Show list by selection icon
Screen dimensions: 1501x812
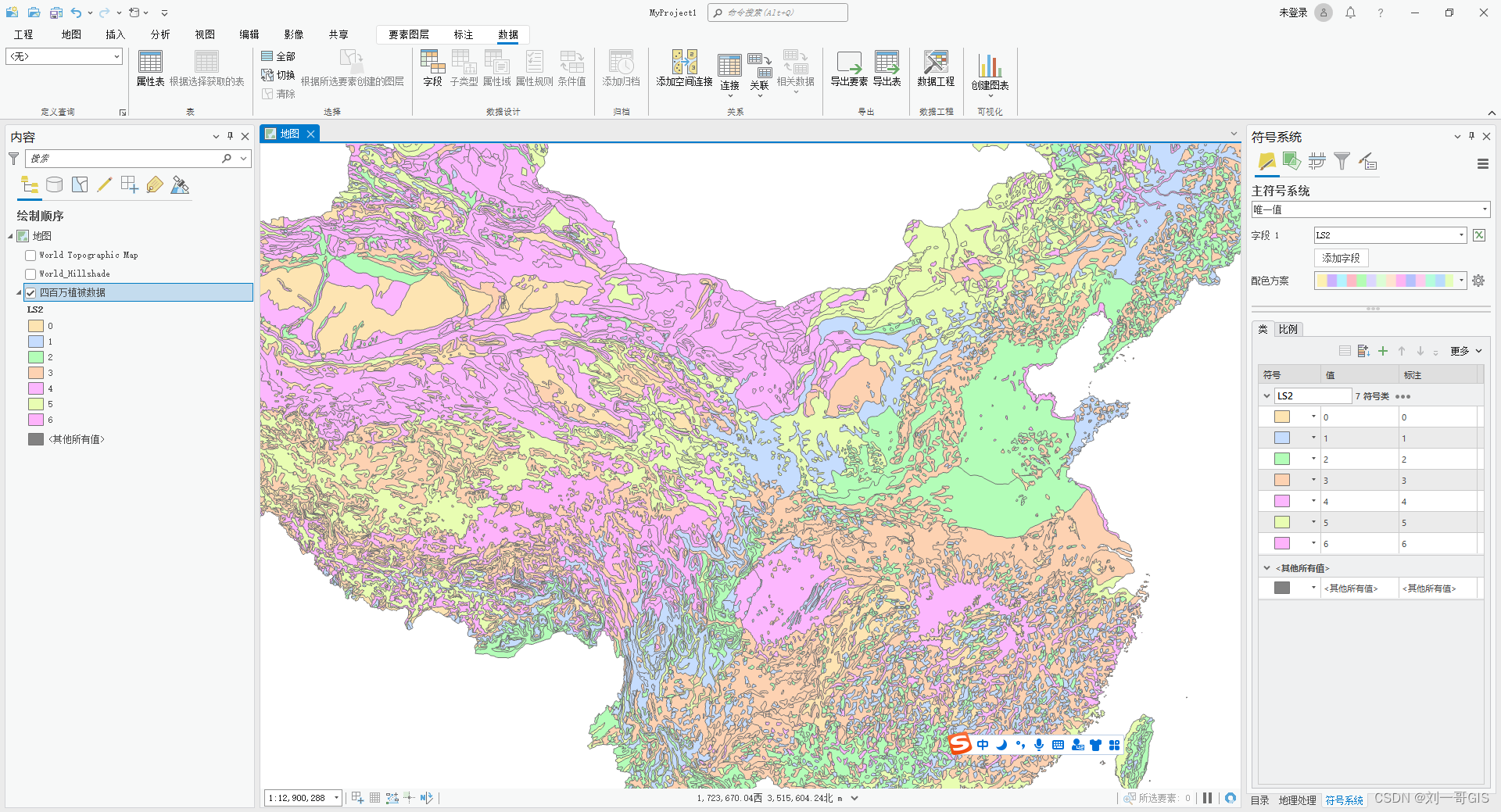click(x=80, y=185)
